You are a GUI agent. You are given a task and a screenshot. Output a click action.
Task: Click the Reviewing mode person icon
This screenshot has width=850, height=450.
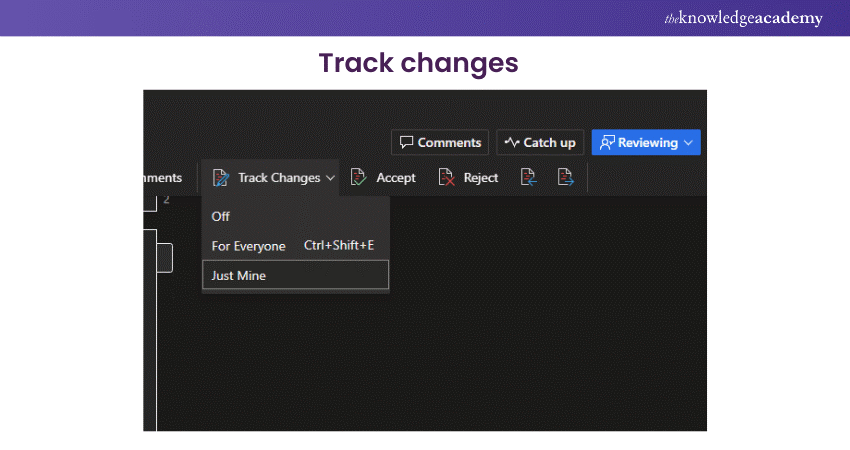(606, 142)
